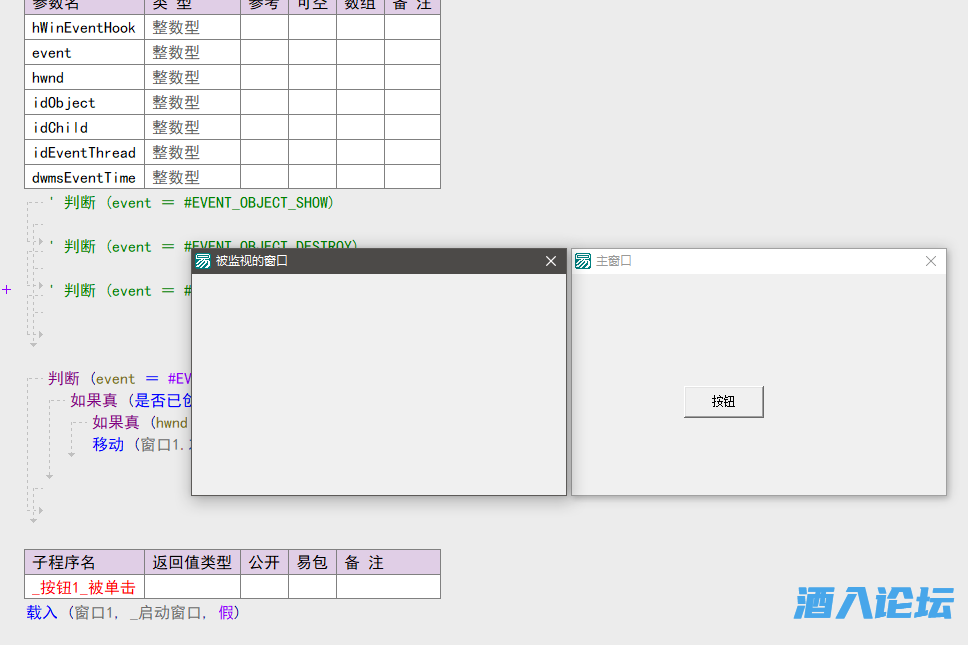Toggle the 可空 cell for the idChild parameter

[312, 128]
